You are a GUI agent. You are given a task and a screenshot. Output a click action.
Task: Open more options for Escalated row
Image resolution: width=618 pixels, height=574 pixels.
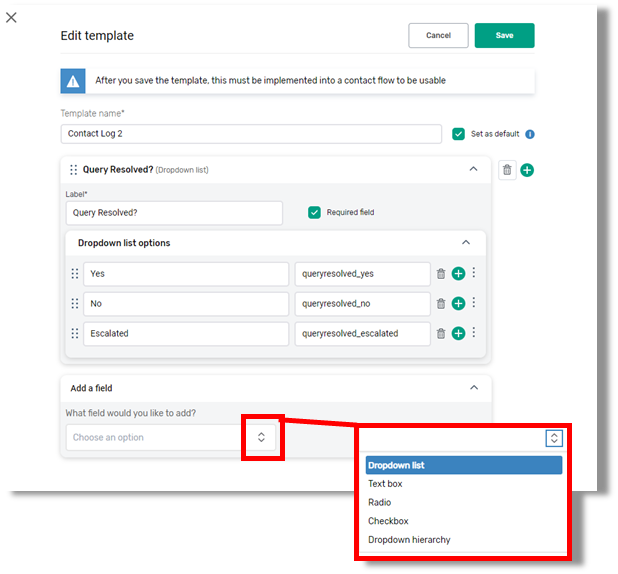(x=473, y=333)
